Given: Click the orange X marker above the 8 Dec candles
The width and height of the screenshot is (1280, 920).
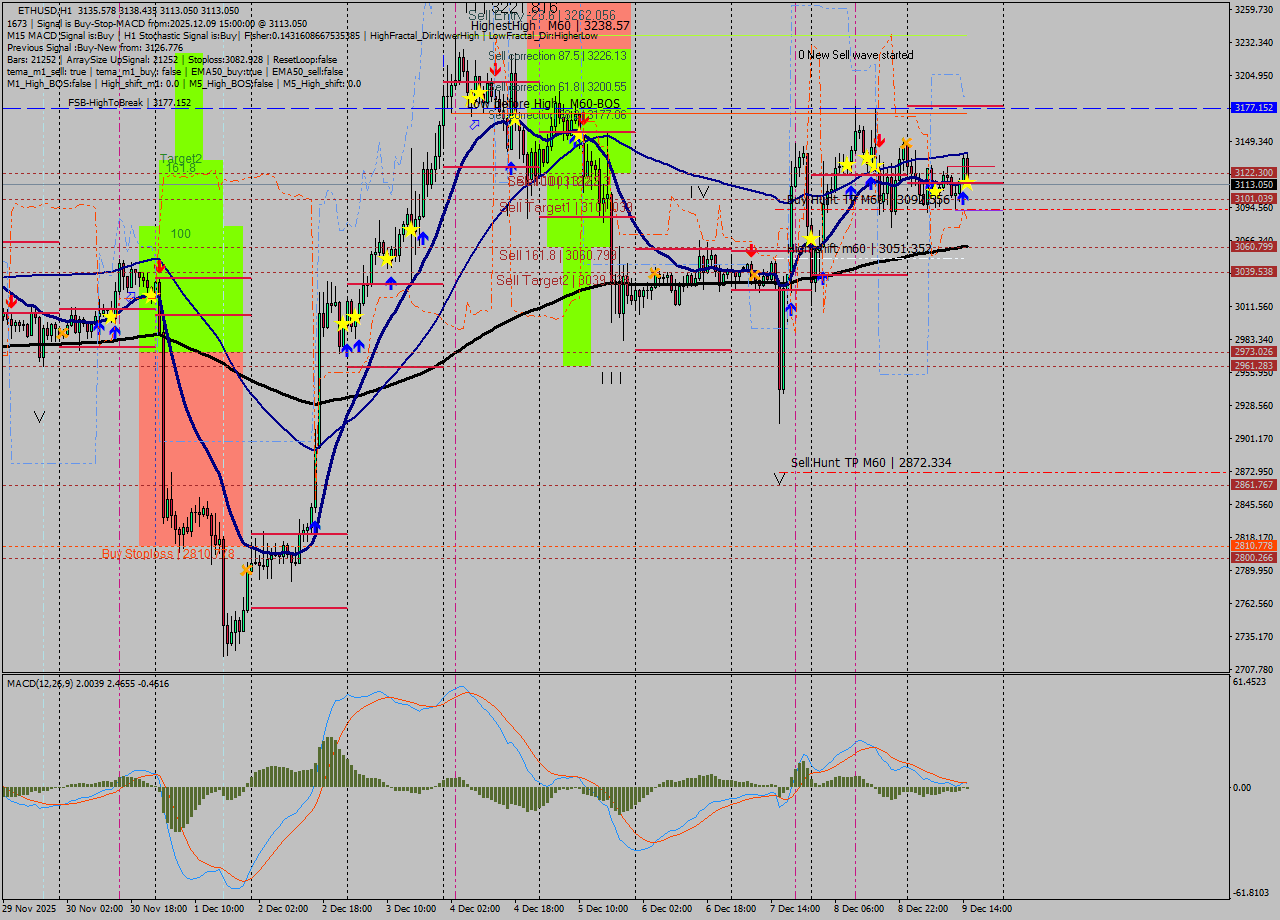Looking at the screenshot, I should (904, 144).
